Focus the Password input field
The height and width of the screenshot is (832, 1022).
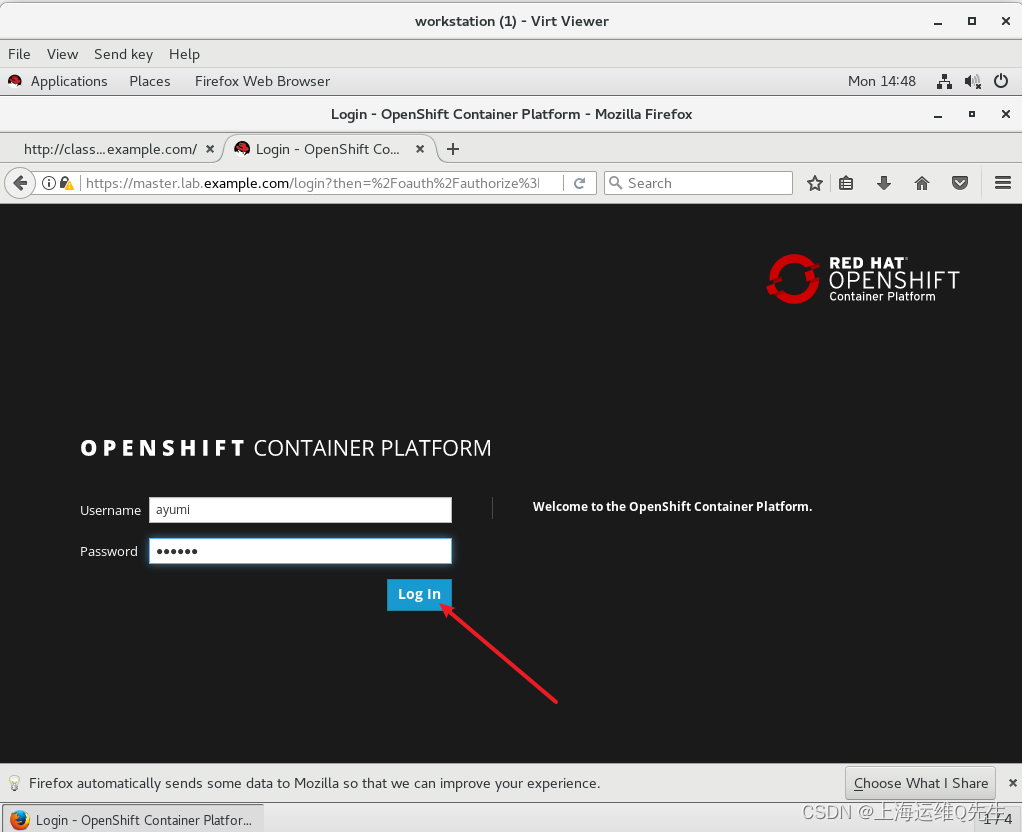pyautogui.click(x=300, y=551)
